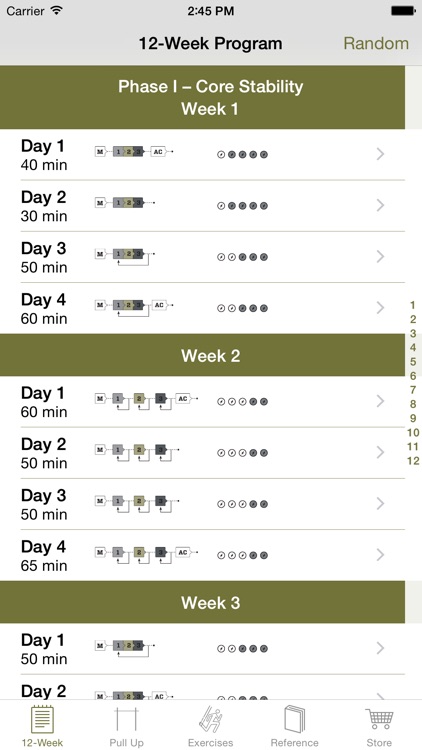Screen dimensions: 422x750
Task: Tap the Week 2 section header
Action: [202, 355]
